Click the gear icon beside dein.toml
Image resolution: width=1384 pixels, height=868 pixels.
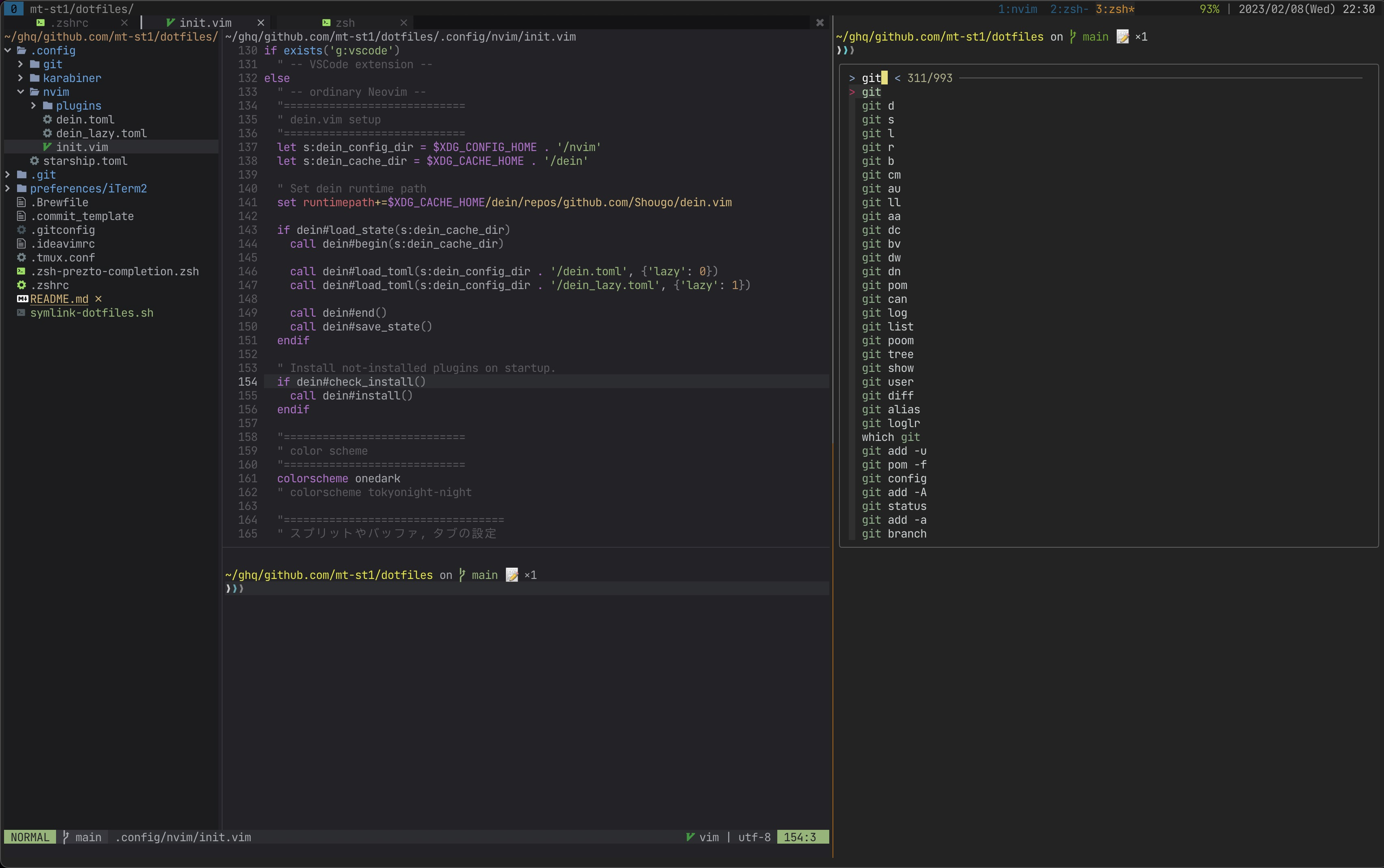[x=47, y=119]
